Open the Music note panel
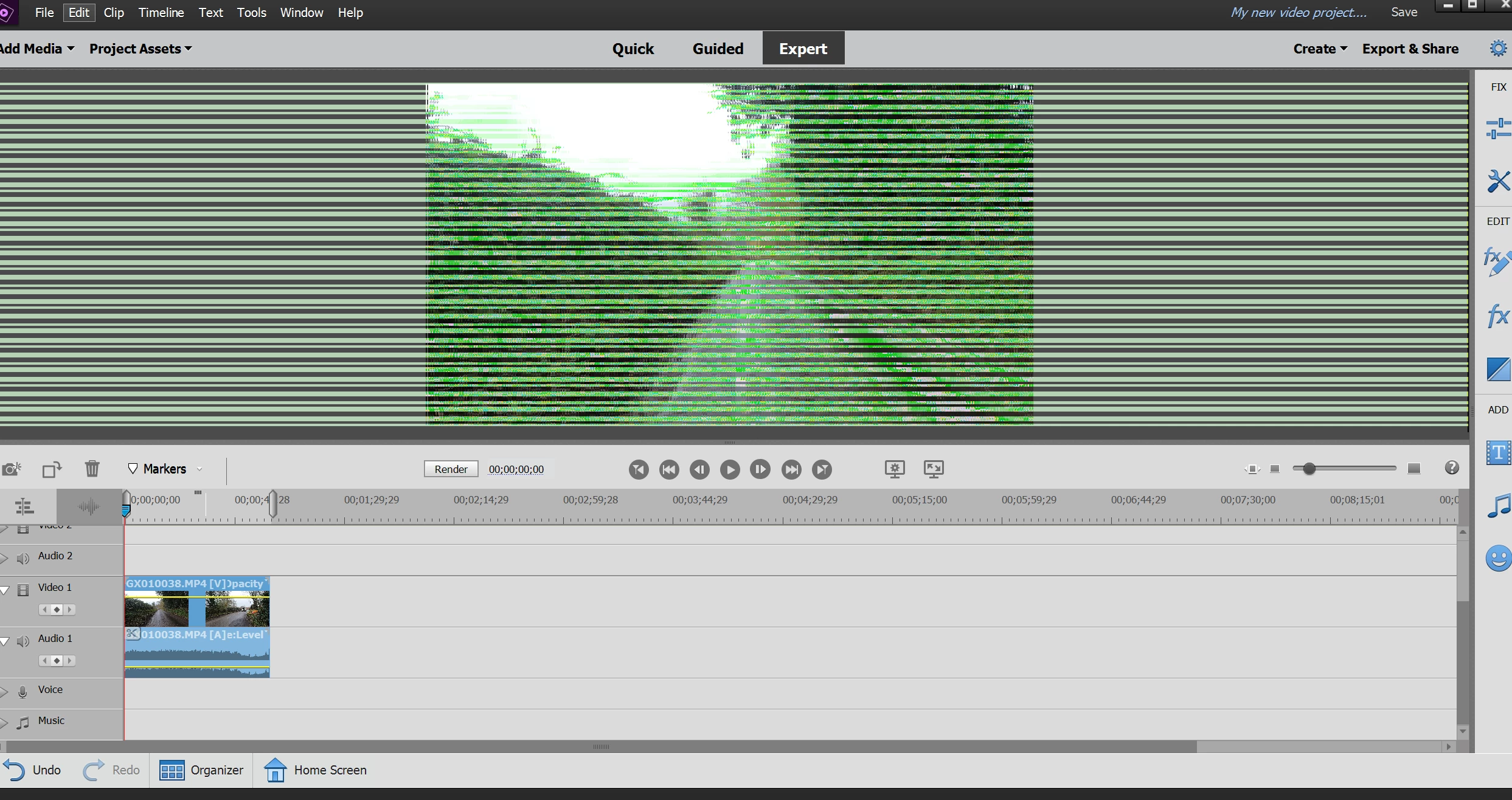Viewport: 1512px width, 800px height. (1498, 506)
